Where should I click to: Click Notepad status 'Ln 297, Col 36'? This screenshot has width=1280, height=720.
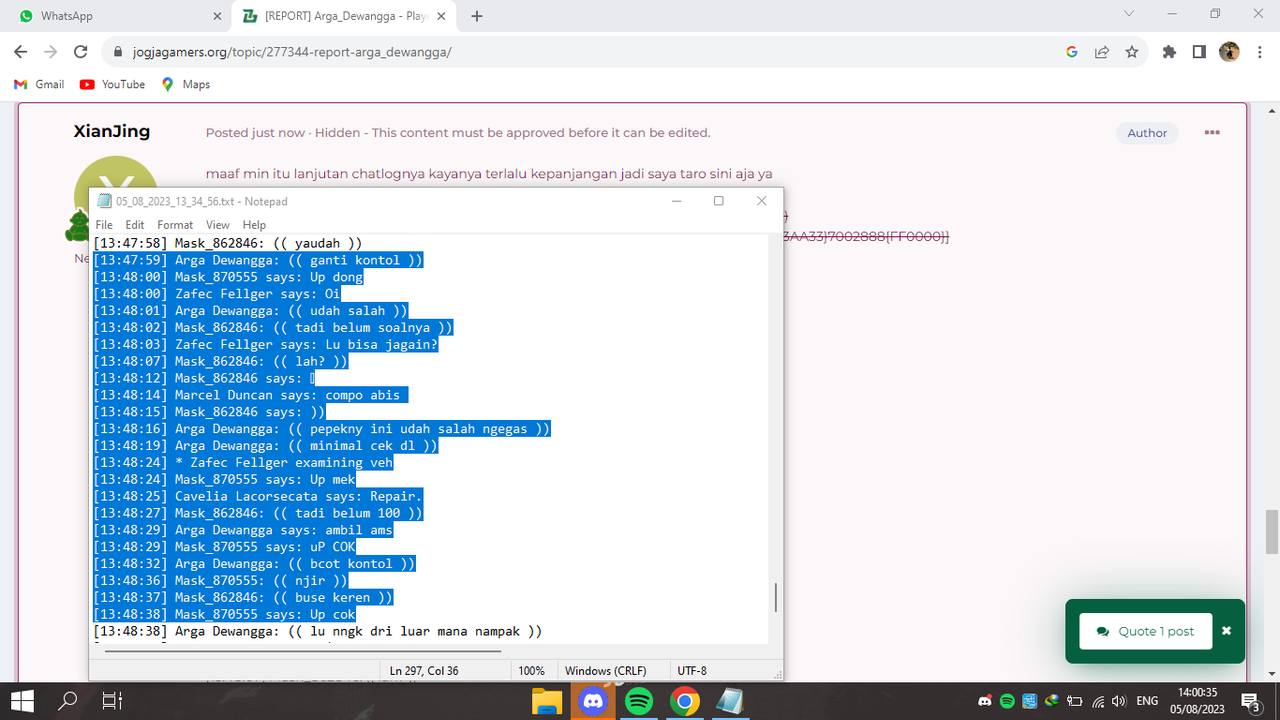tap(424, 671)
